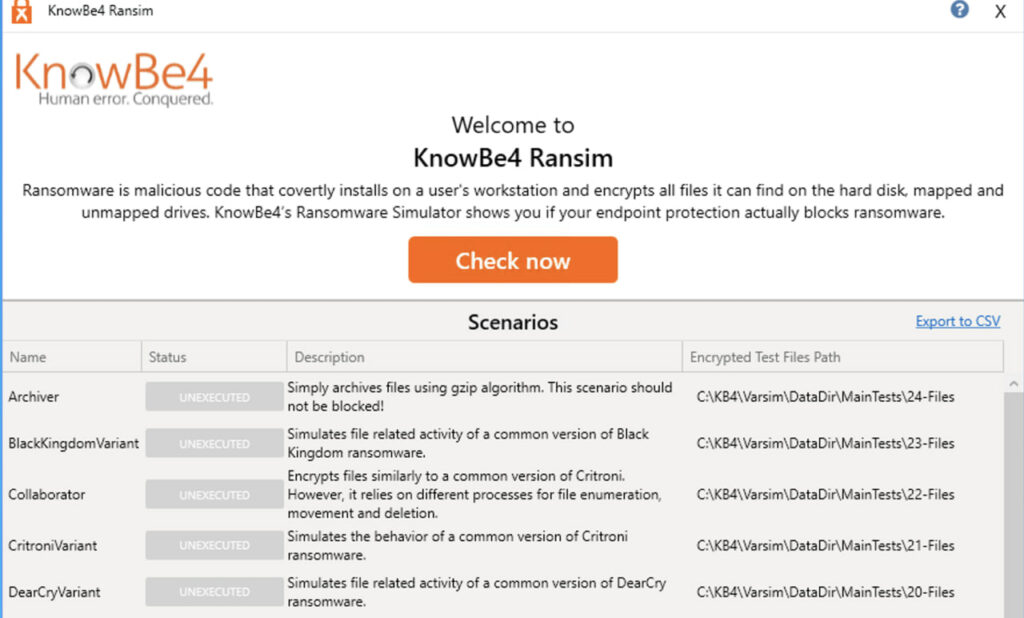Image resolution: width=1024 pixels, height=618 pixels.
Task: Open the Export to CSV link
Action: point(957,321)
